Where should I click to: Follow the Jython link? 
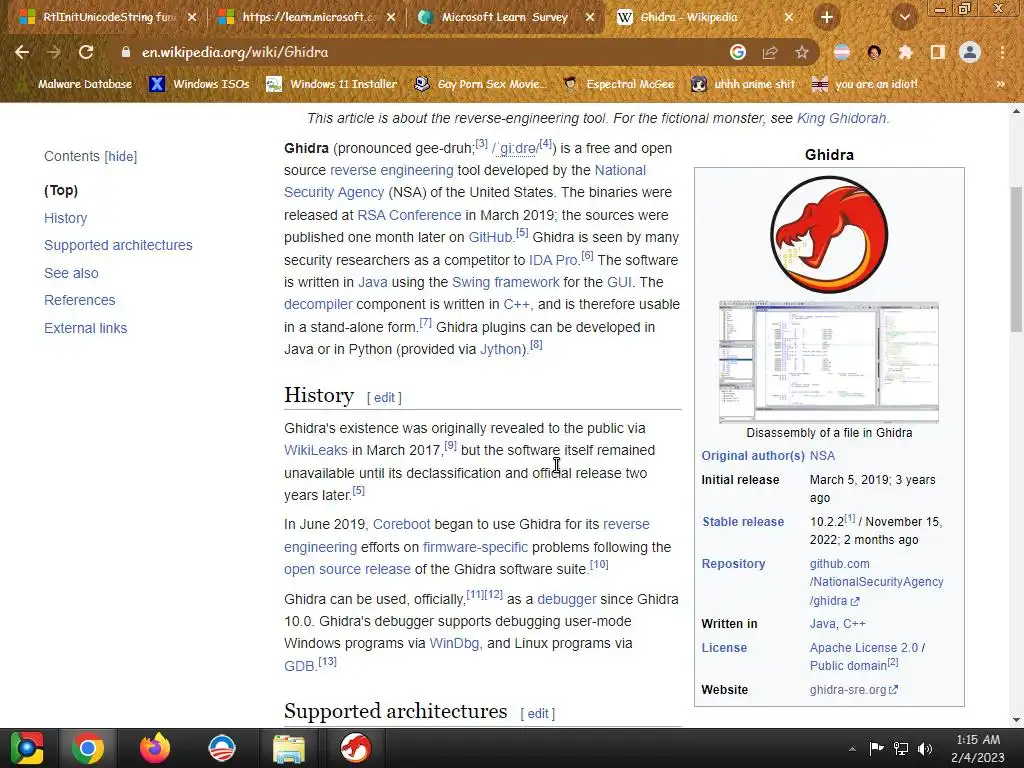pyautogui.click(x=501, y=349)
